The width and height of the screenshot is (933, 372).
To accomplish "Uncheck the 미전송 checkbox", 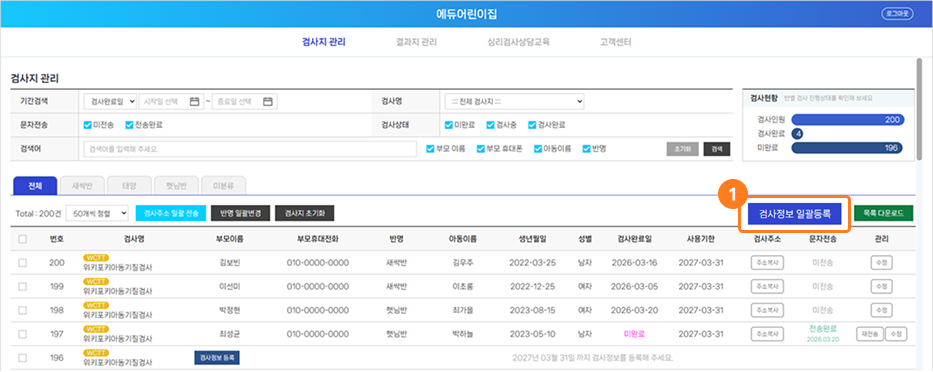I will point(87,125).
